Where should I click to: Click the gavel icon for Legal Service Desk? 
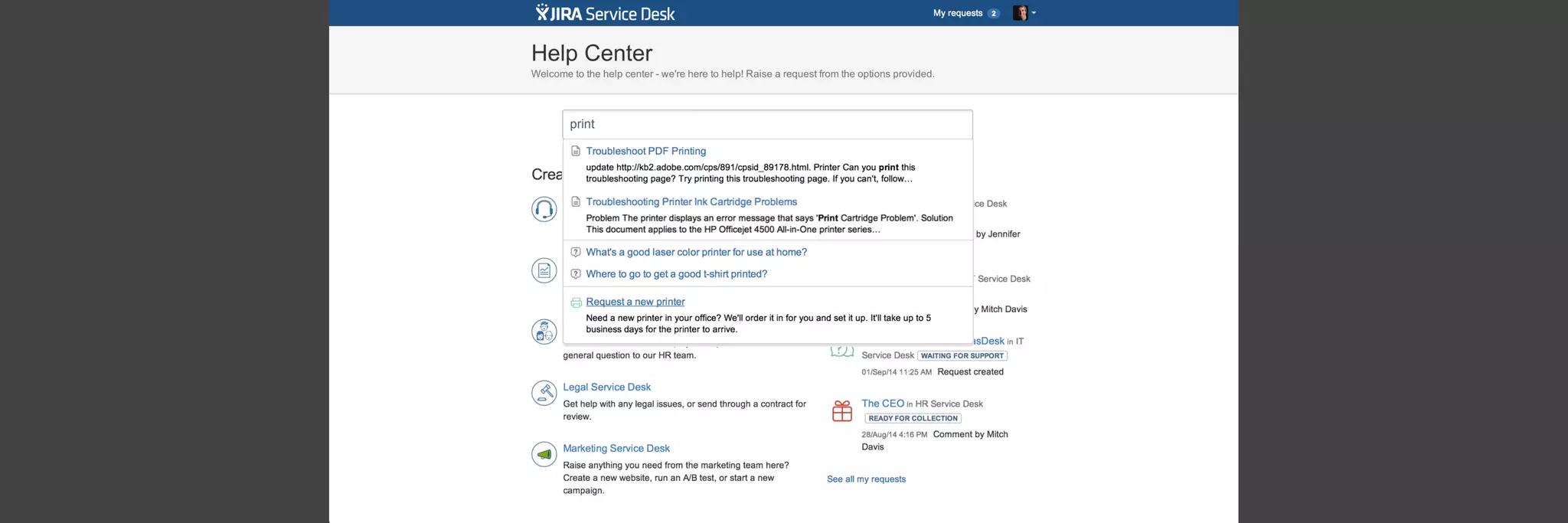coord(544,393)
